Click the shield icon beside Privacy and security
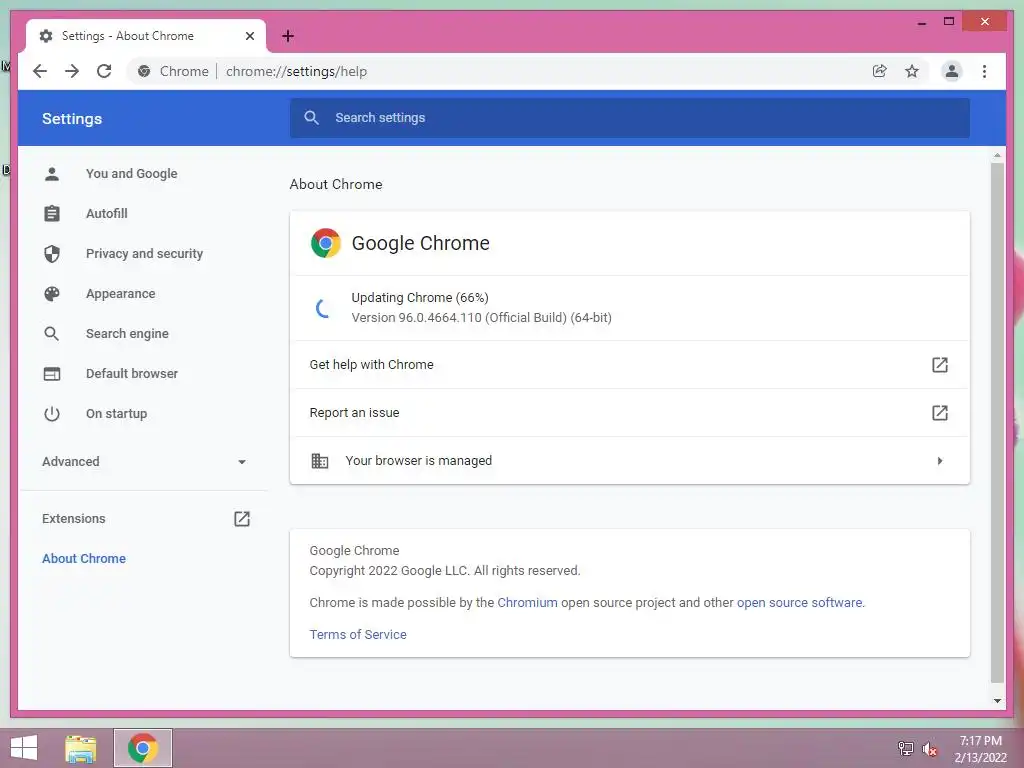The image size is (1024, 768). coord(52,253)
